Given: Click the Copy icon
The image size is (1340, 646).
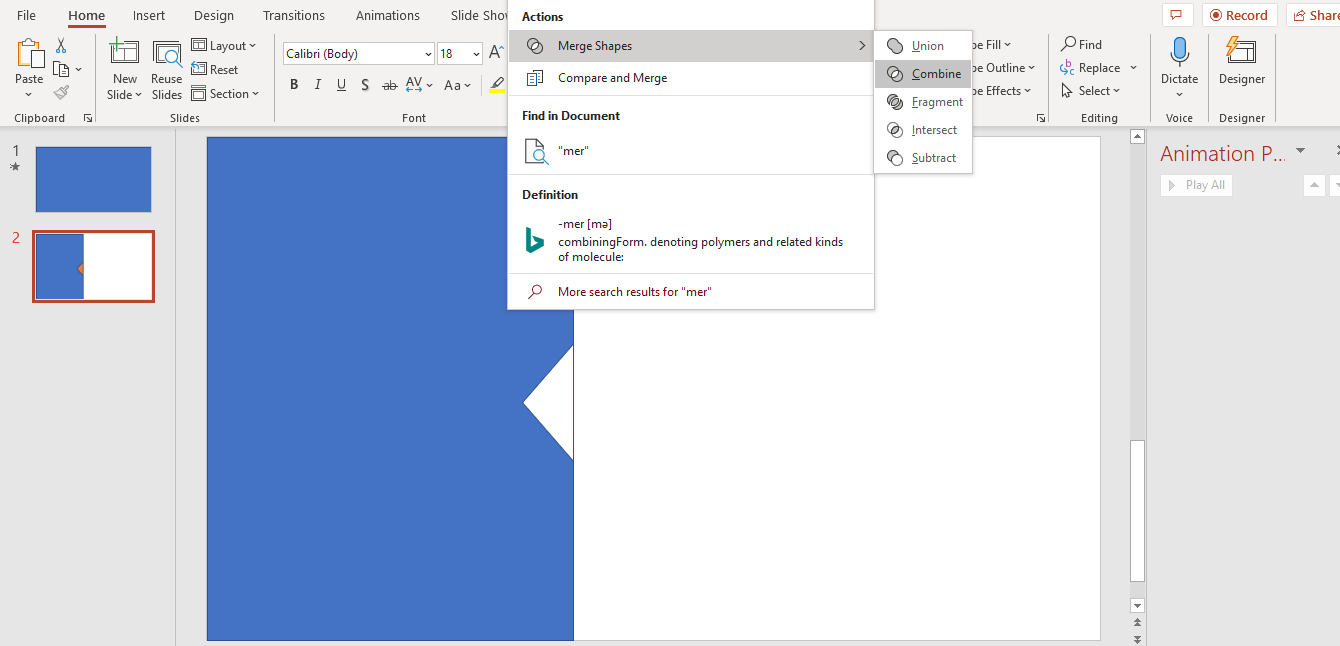Looking at the screenshot, I should coord(61,69).
